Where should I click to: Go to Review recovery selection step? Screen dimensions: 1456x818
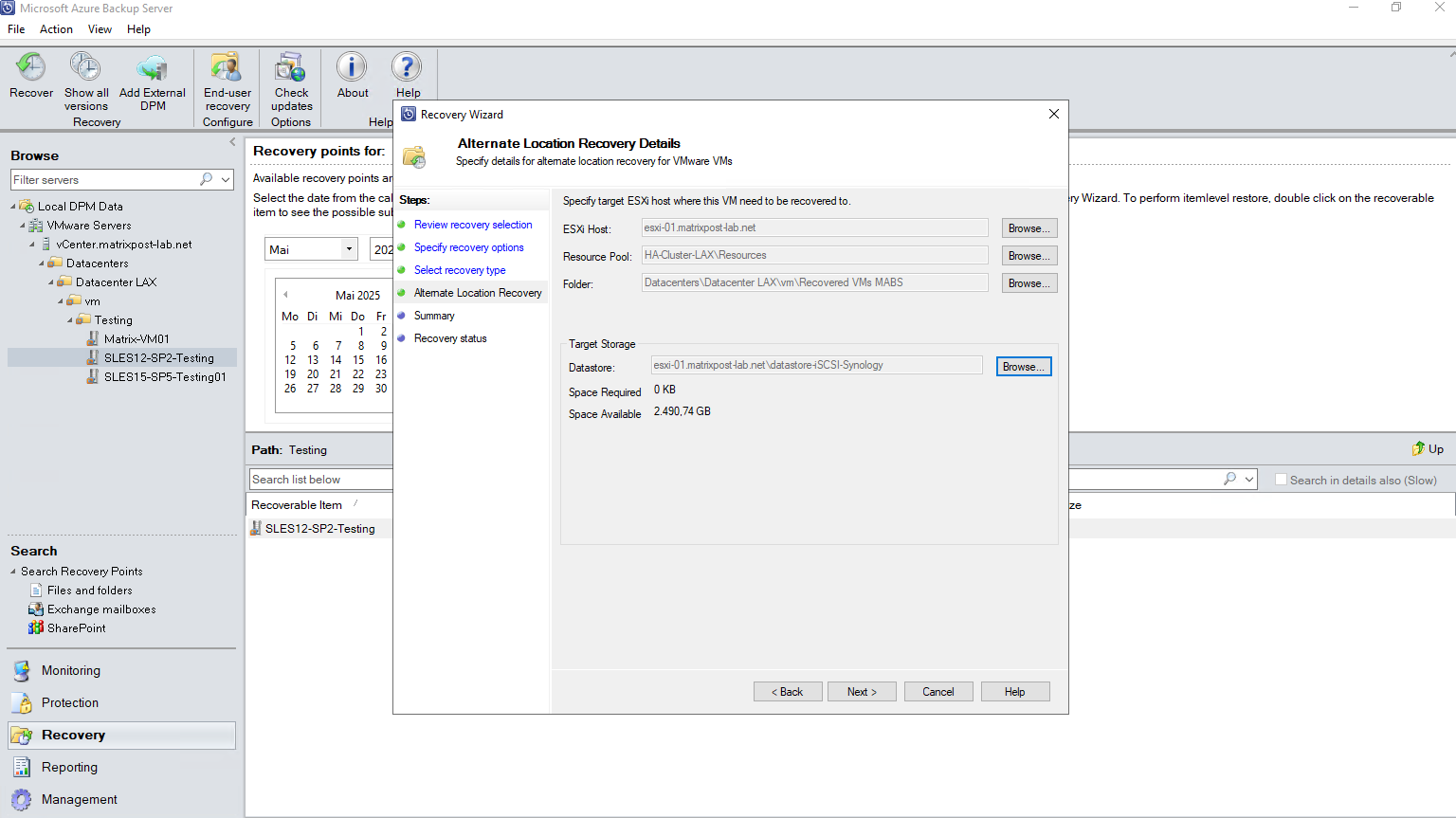pos(473,225)
